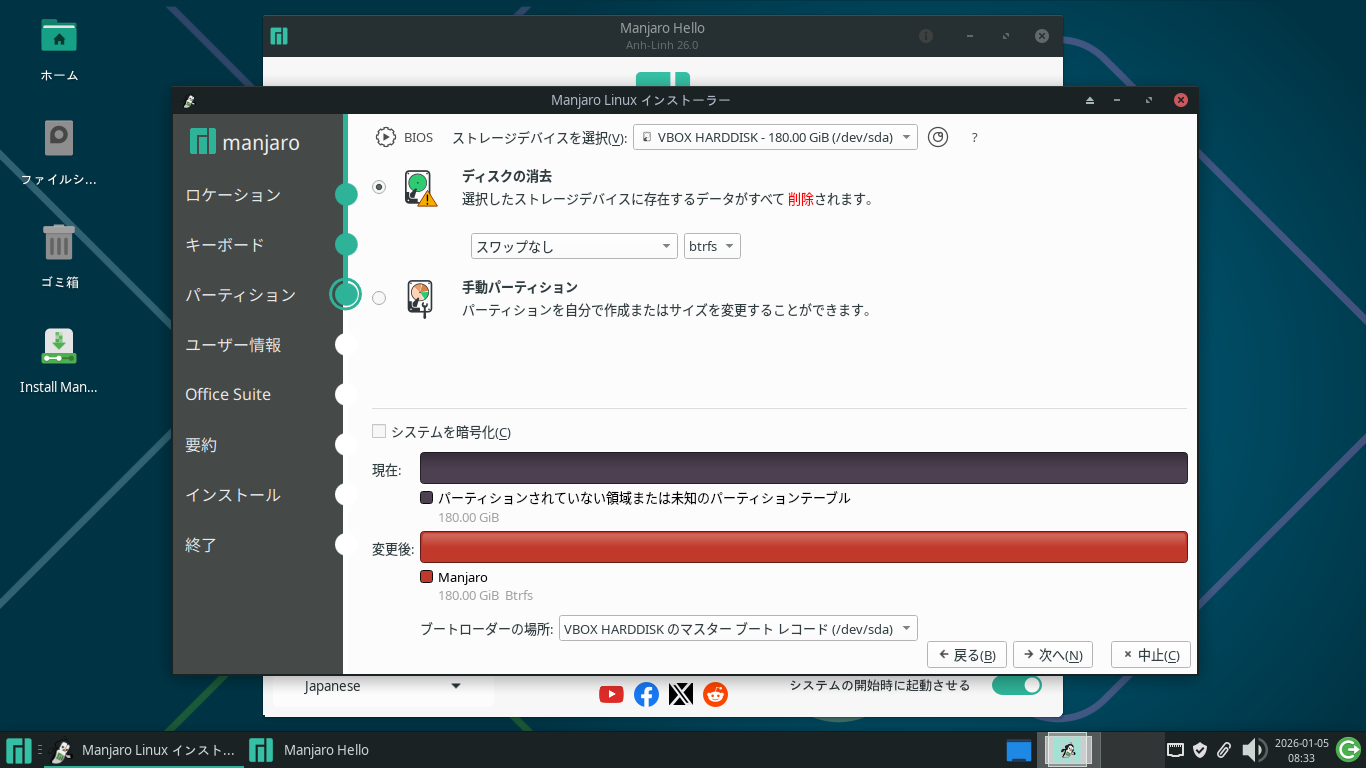Click the shield update tray icon
This screenshot has width=1366, height=768.
1200,750
